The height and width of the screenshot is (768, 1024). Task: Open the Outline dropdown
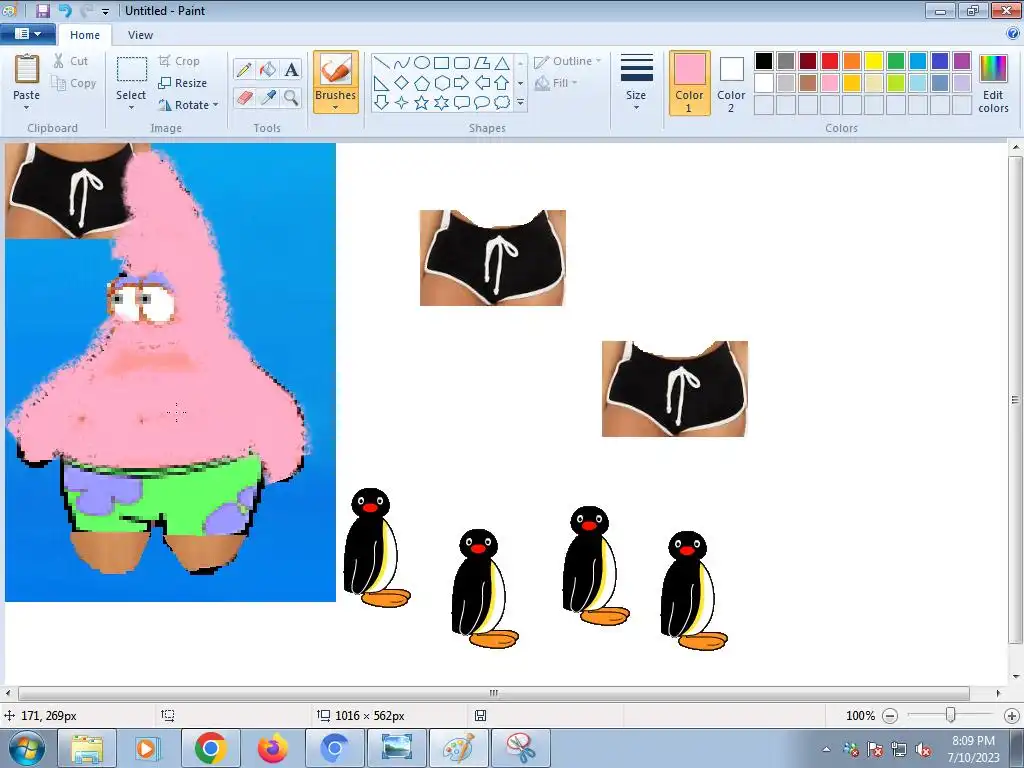point(568,61)
